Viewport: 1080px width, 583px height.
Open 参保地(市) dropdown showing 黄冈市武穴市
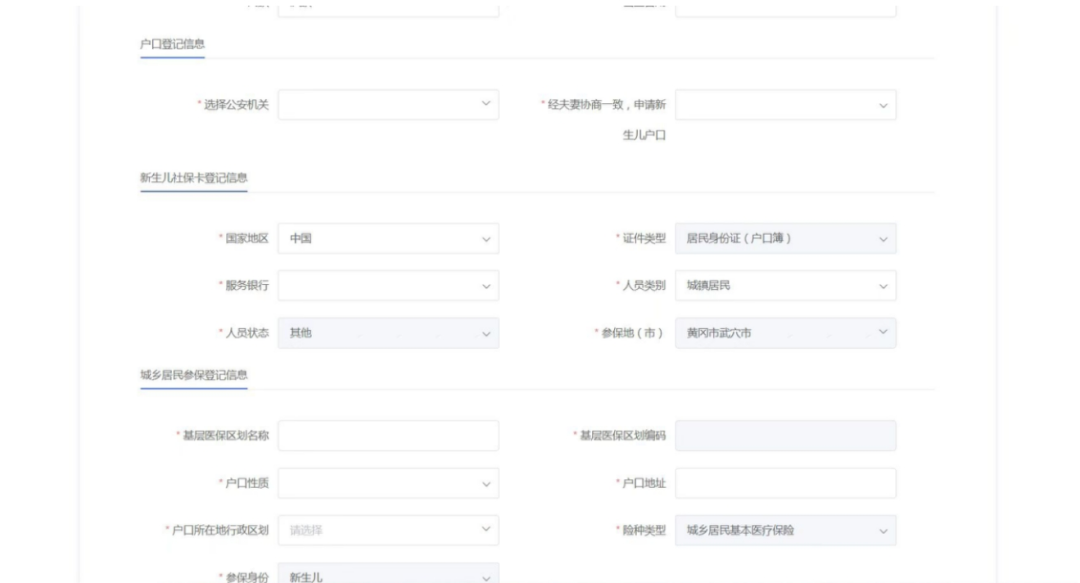click(x=785, y=332)
